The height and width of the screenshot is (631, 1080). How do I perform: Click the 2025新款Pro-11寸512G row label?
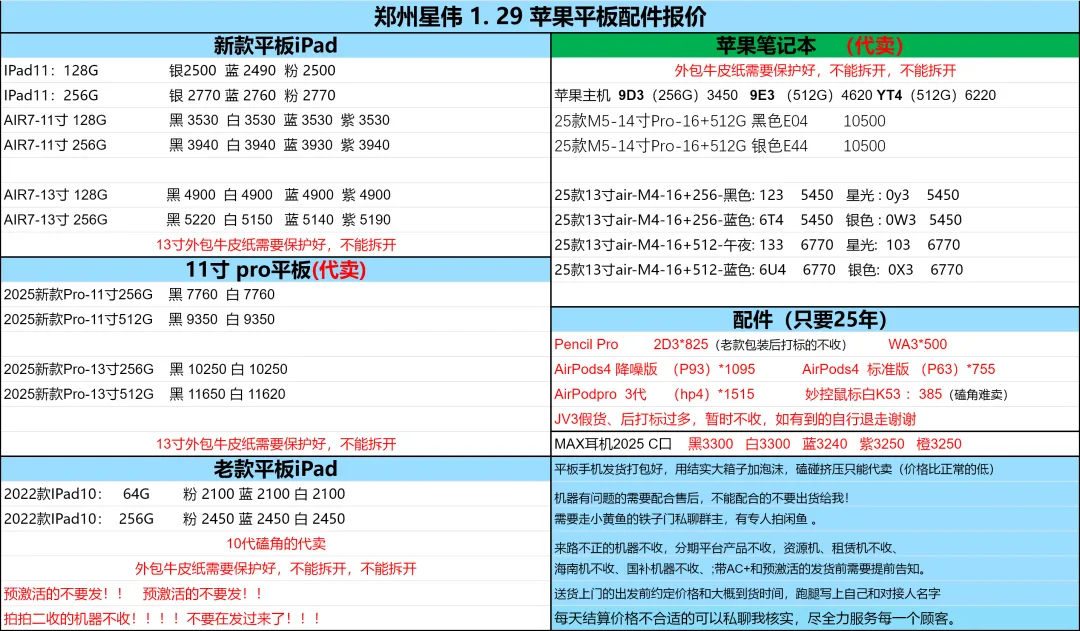point(78,319)
